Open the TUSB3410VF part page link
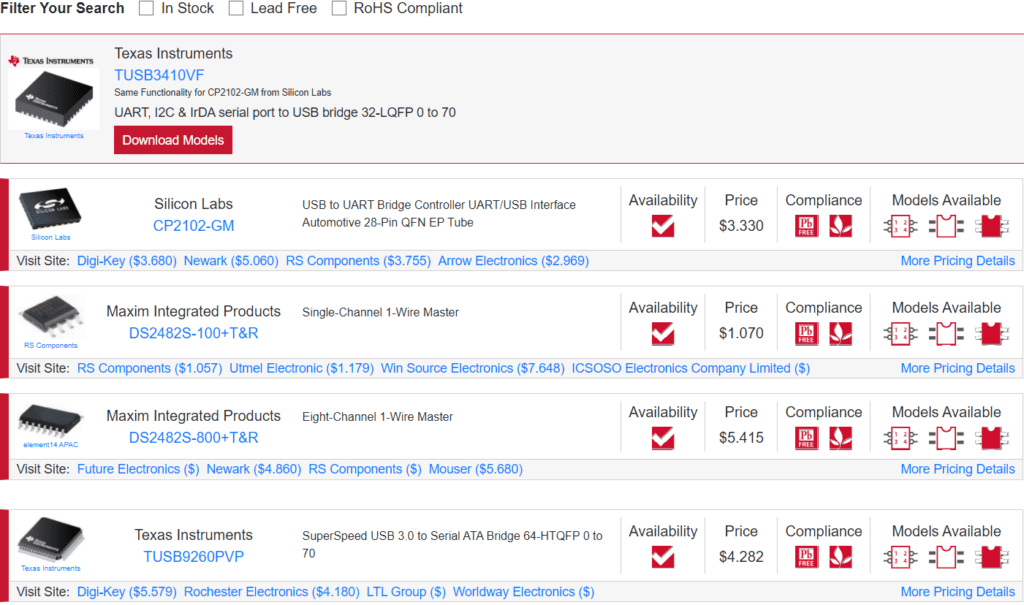Screen dimensions: 1024x605 (x=160, y=74)
